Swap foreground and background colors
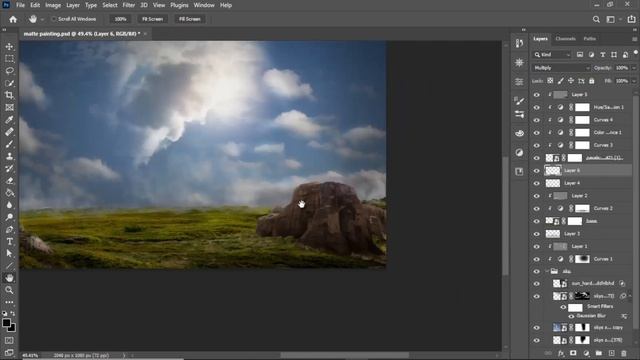Image resolution: width=640 pixels, height=360 pixels. (x=13, y=314)
